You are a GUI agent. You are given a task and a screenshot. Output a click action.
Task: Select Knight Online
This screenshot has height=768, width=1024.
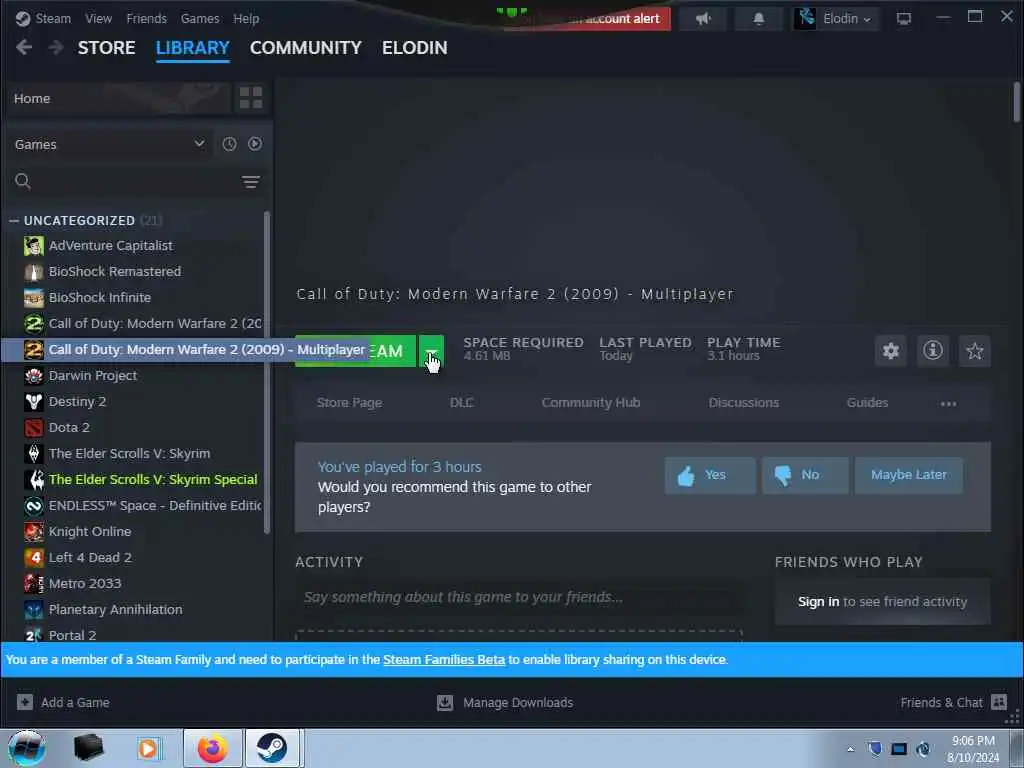[89, 532]
